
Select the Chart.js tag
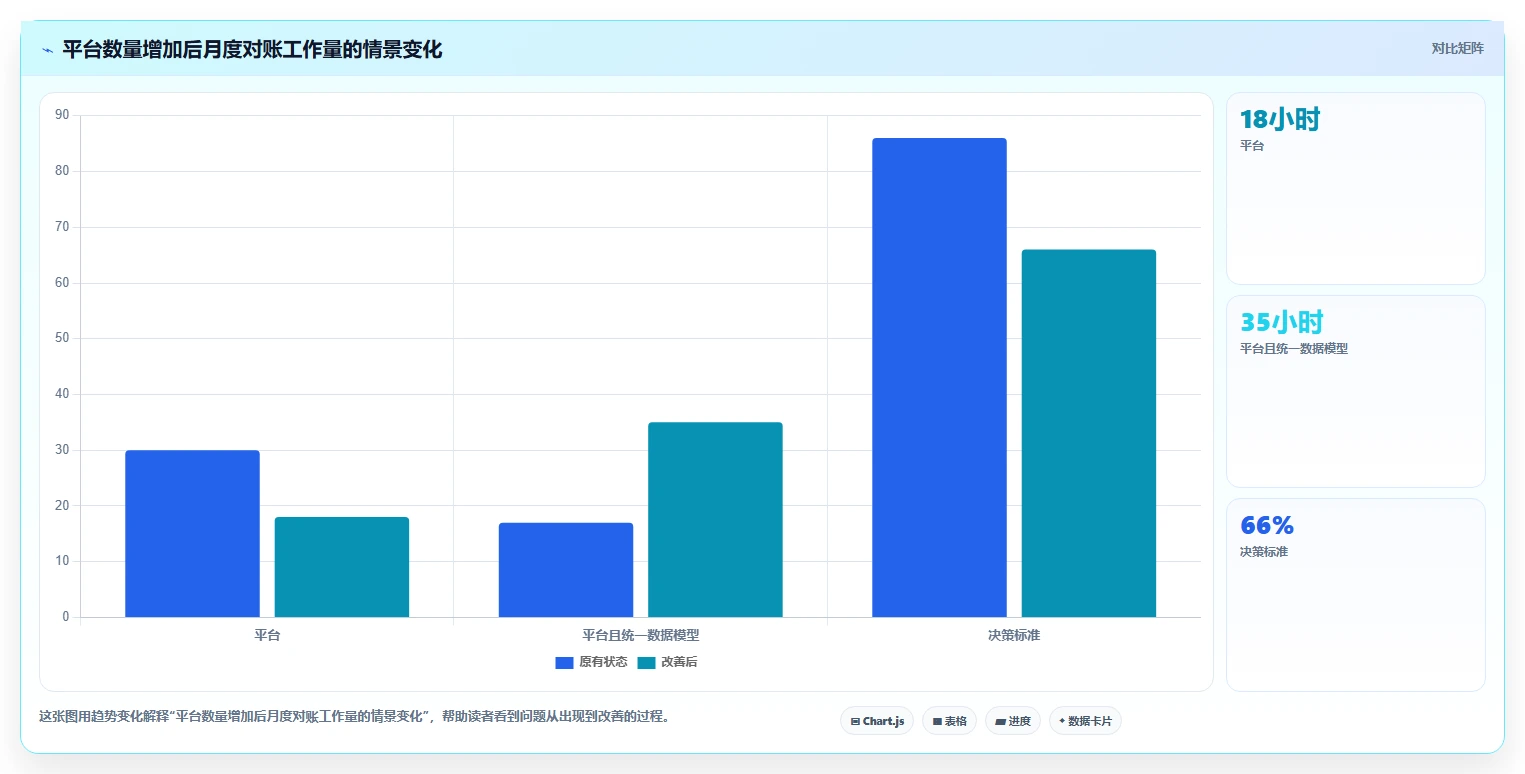coord(877,721)
